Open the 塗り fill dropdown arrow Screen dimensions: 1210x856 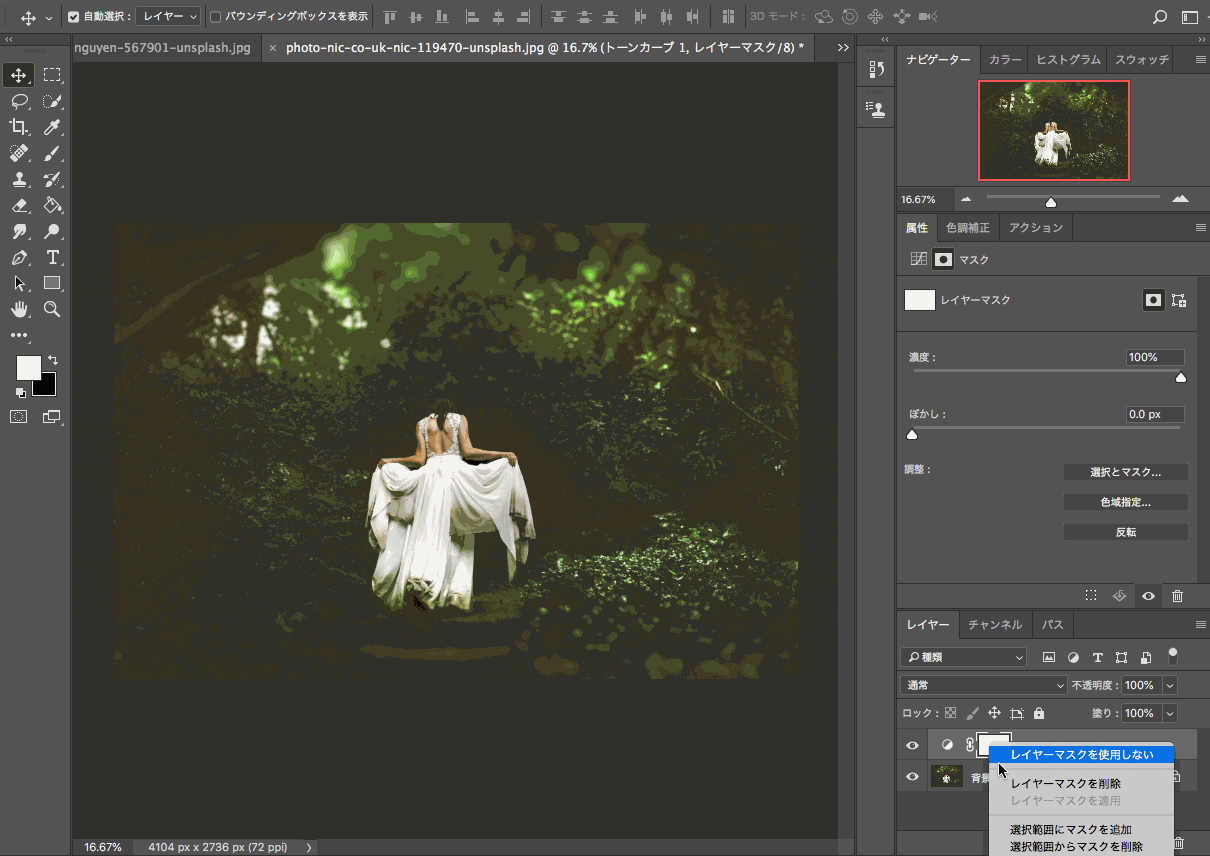tap(1170, 713)
